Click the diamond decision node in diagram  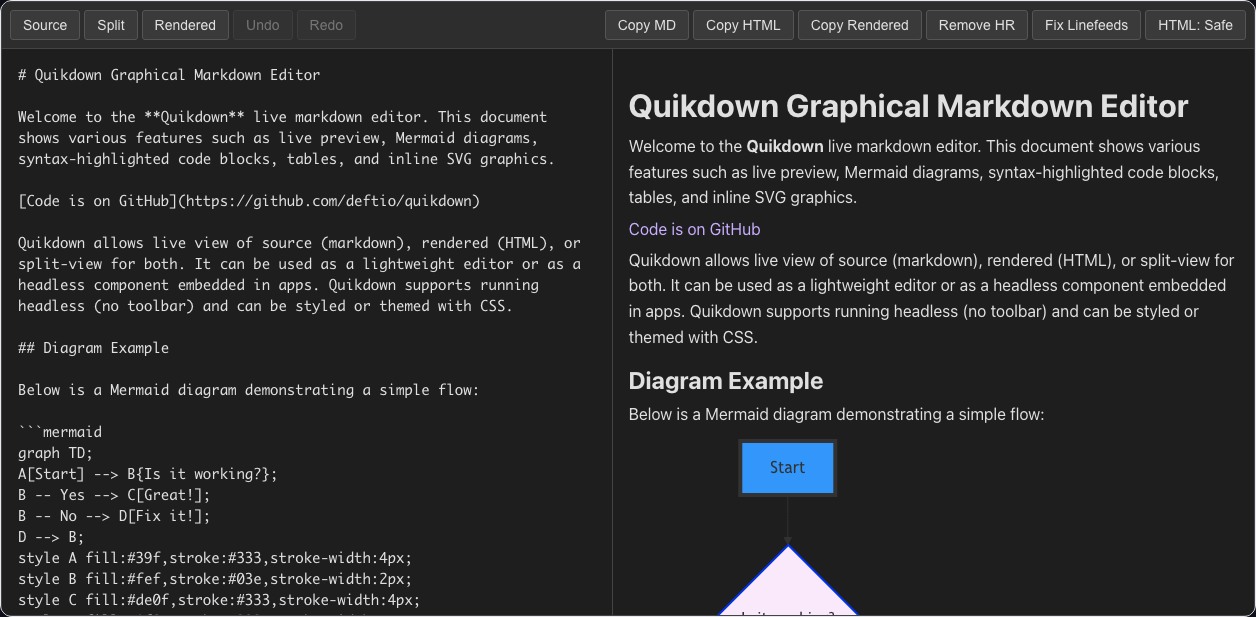pyautogui.click(x=788, y=580)
